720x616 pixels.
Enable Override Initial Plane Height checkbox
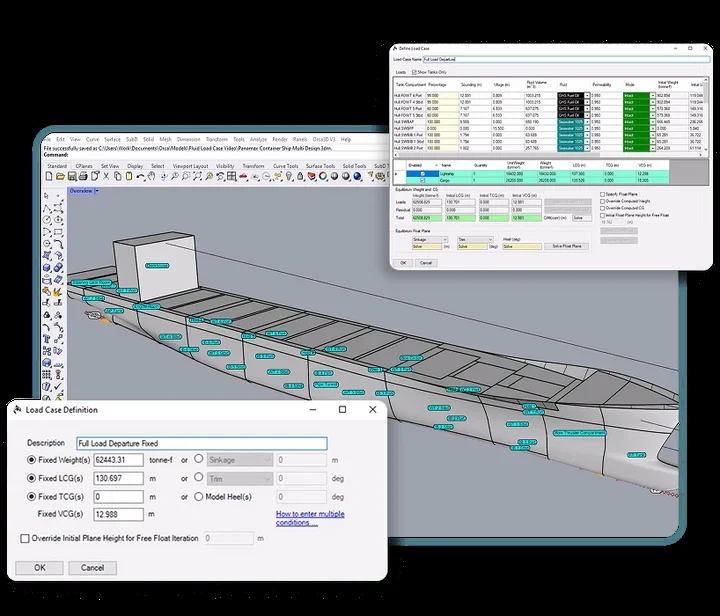[25, 538]
